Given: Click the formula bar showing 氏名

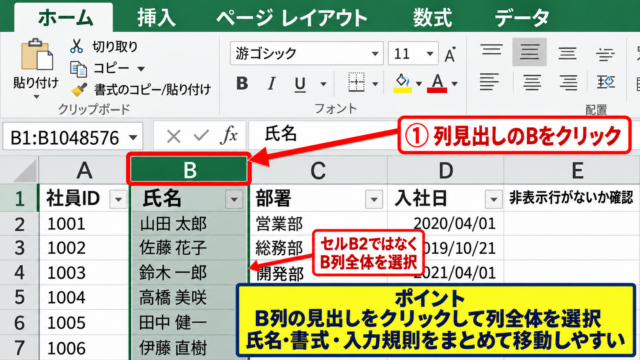Looking at the screenshot, I should pyautogui.click(x=322, y=135).
